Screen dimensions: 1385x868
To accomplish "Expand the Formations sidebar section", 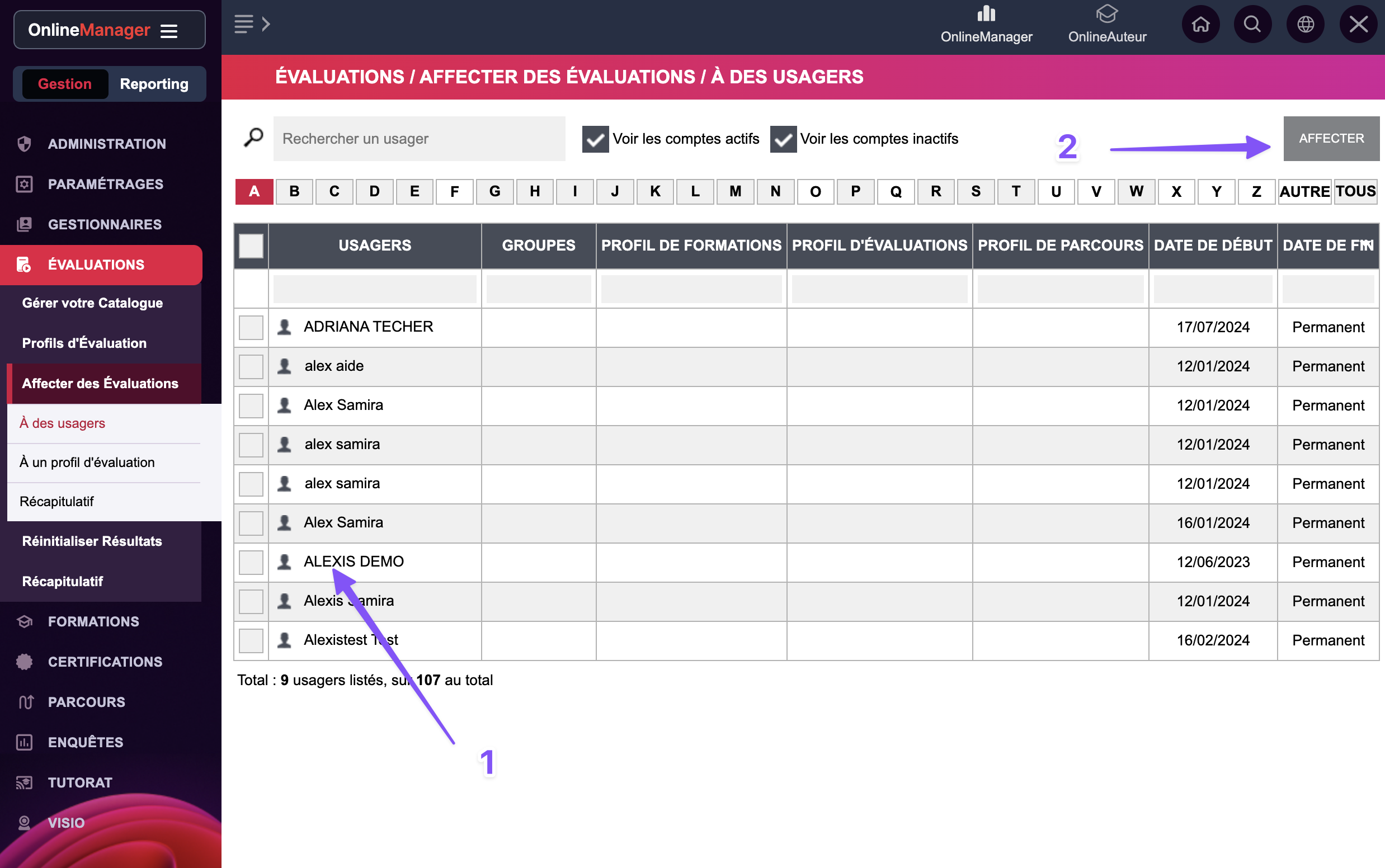I will (93, 621).
